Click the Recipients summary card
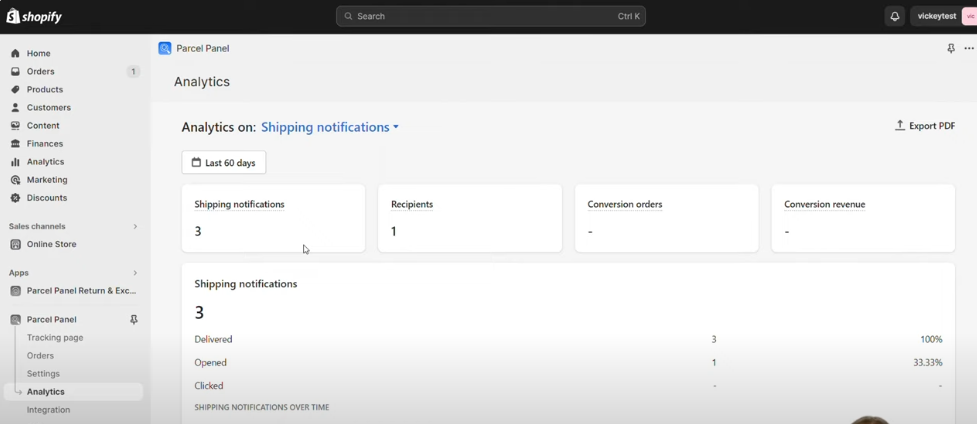Screen dimensions: 977x424 click(x=470, y=218)
